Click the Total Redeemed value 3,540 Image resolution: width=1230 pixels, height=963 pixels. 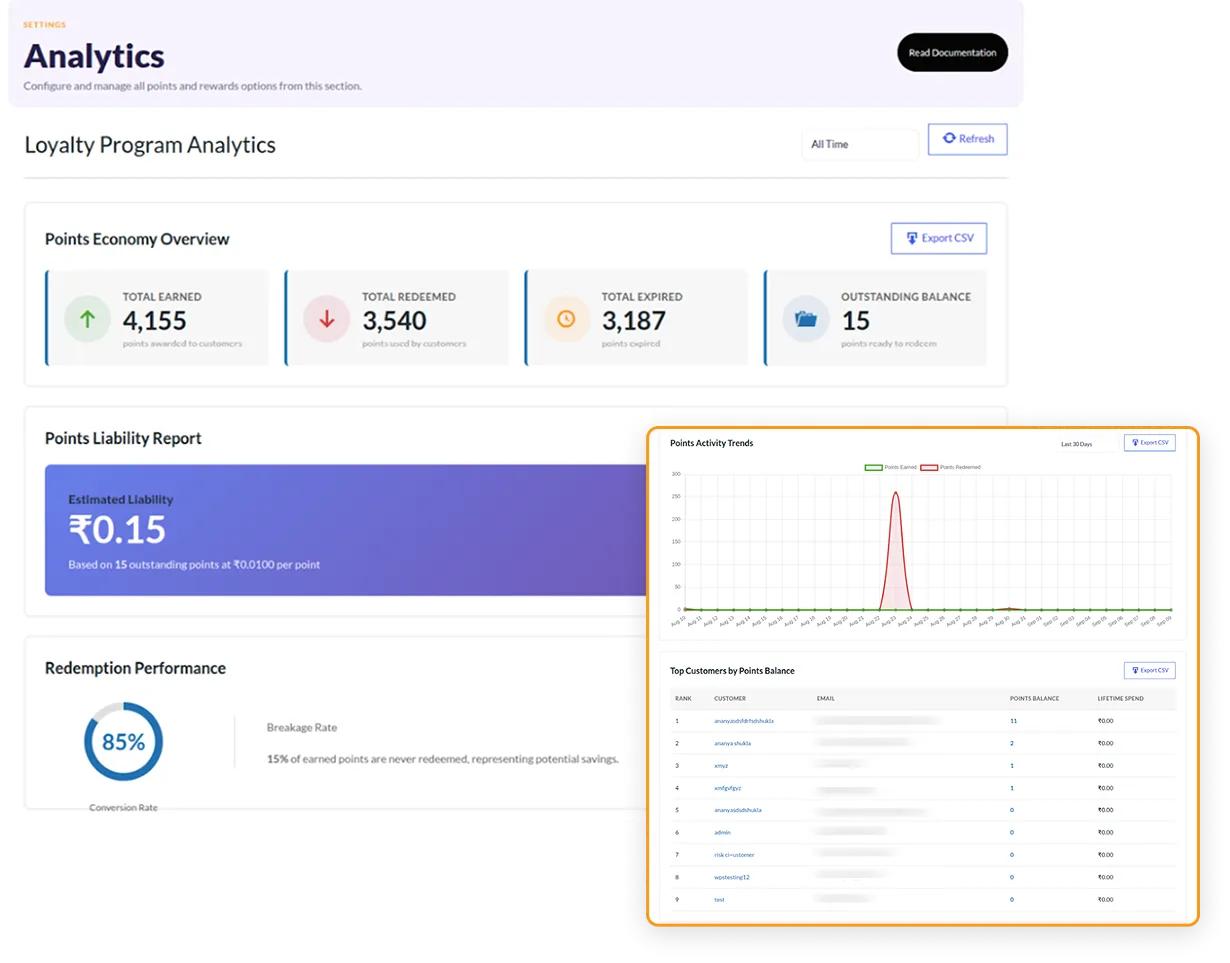coord(394,320)
